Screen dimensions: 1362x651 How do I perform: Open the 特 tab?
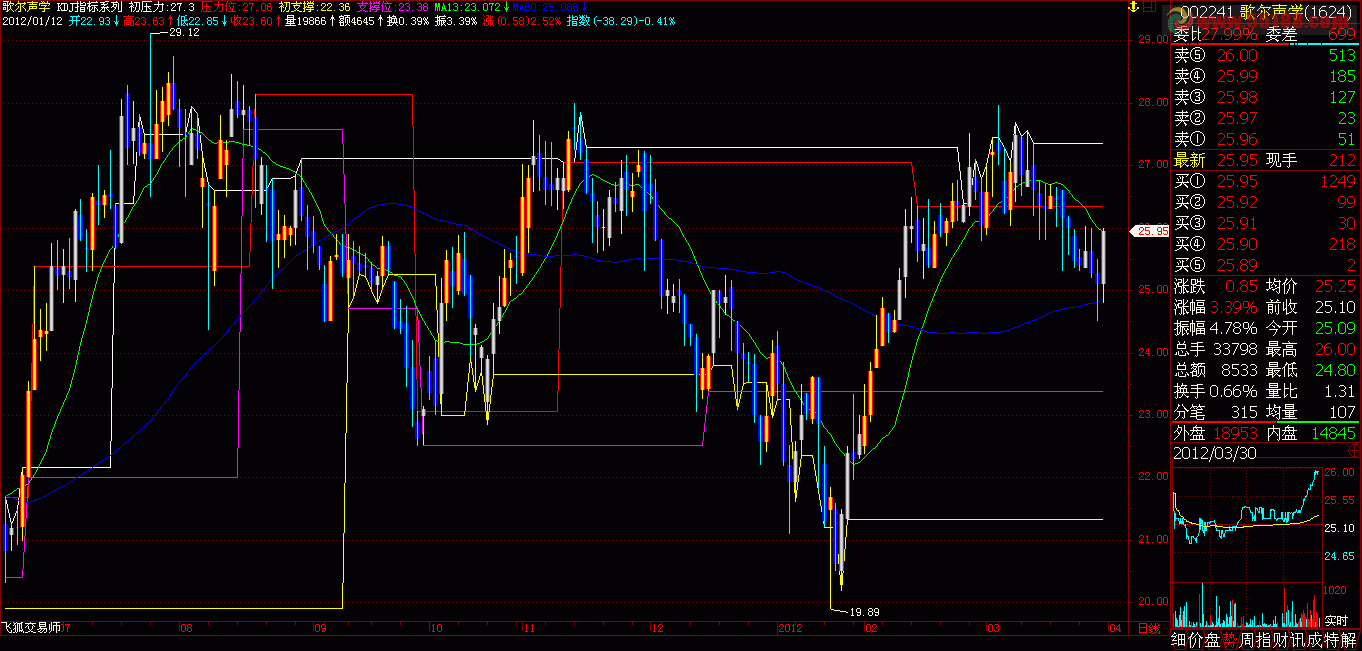coord(1332,641)
